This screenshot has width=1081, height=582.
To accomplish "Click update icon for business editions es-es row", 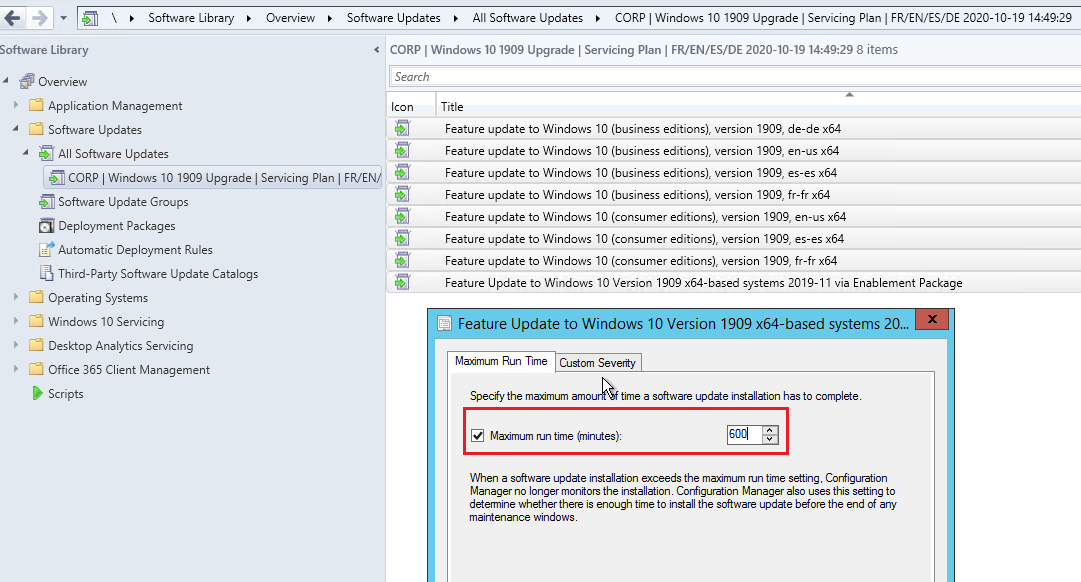I will 403,172.
